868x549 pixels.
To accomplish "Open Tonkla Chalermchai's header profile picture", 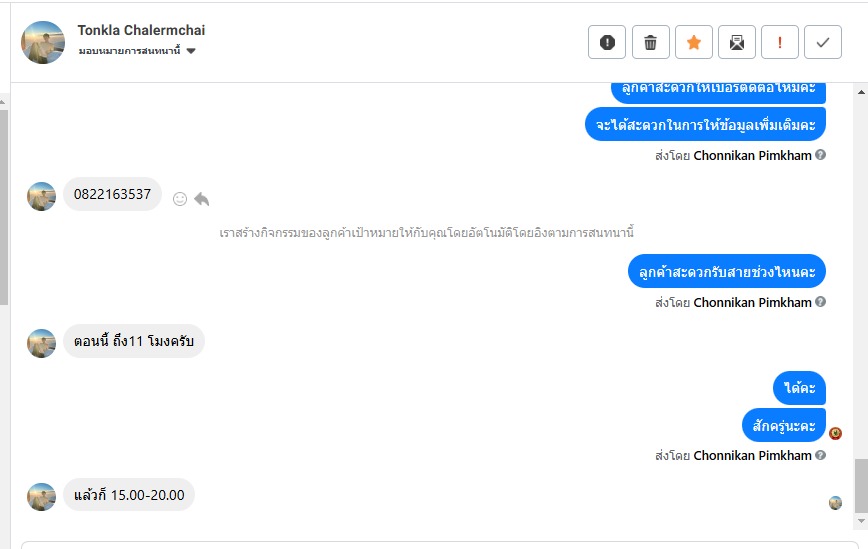I will click(x=43, y=42).
